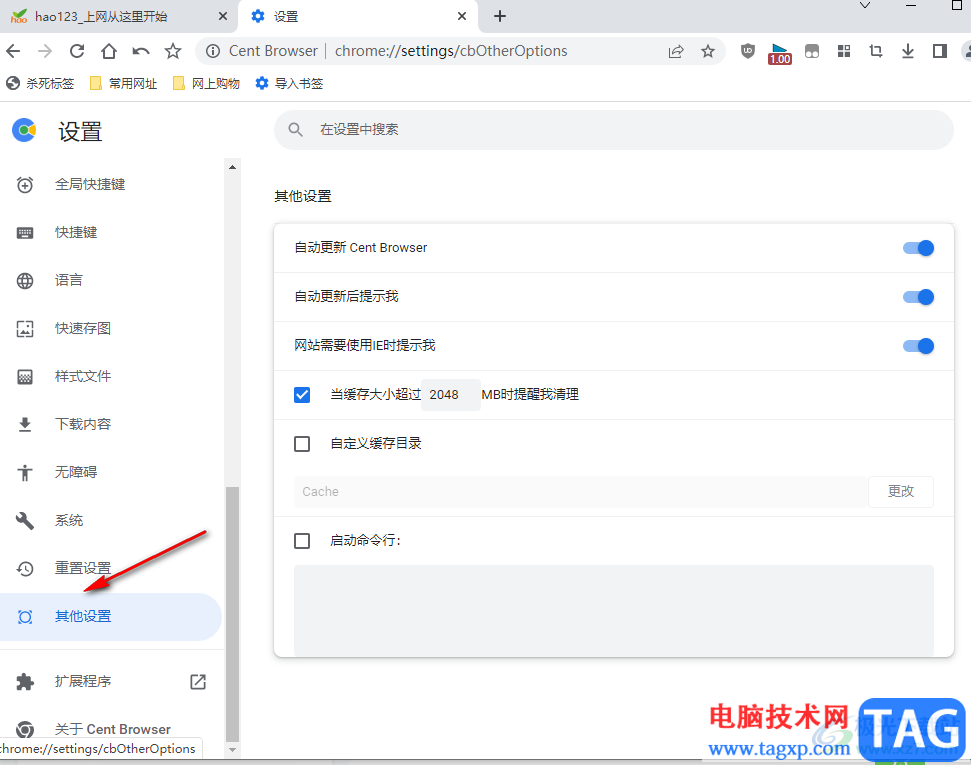
Task: Open the QR code grid icon
Action: click(844, 51)
